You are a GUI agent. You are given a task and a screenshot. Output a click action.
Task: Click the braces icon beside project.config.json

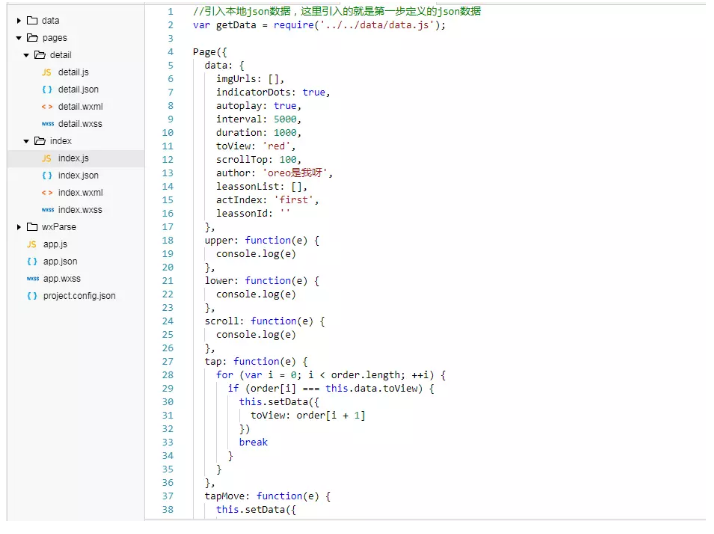(32, 296)
